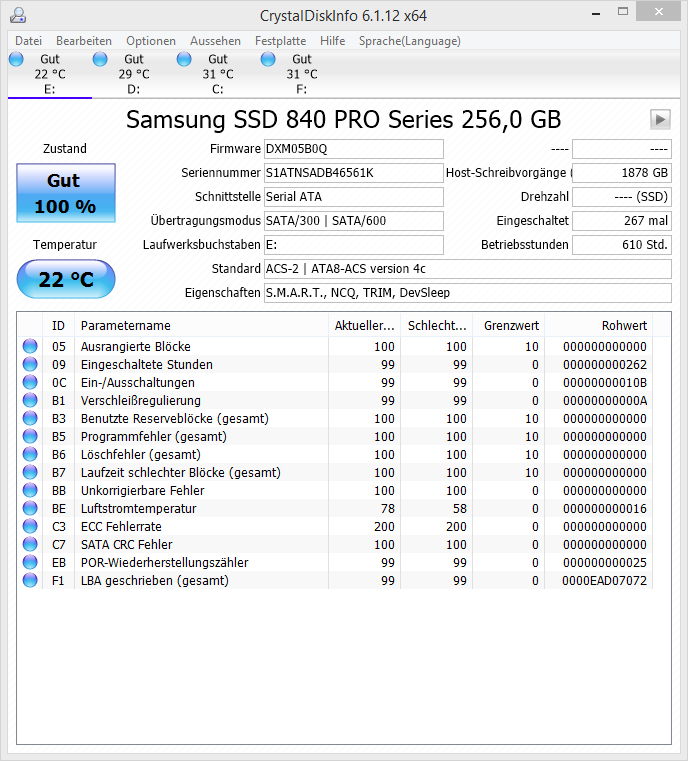Click the Laufwerksbuchstaben field E:
The height and width of the screenshot is (761, 688).
click(354, 245)
